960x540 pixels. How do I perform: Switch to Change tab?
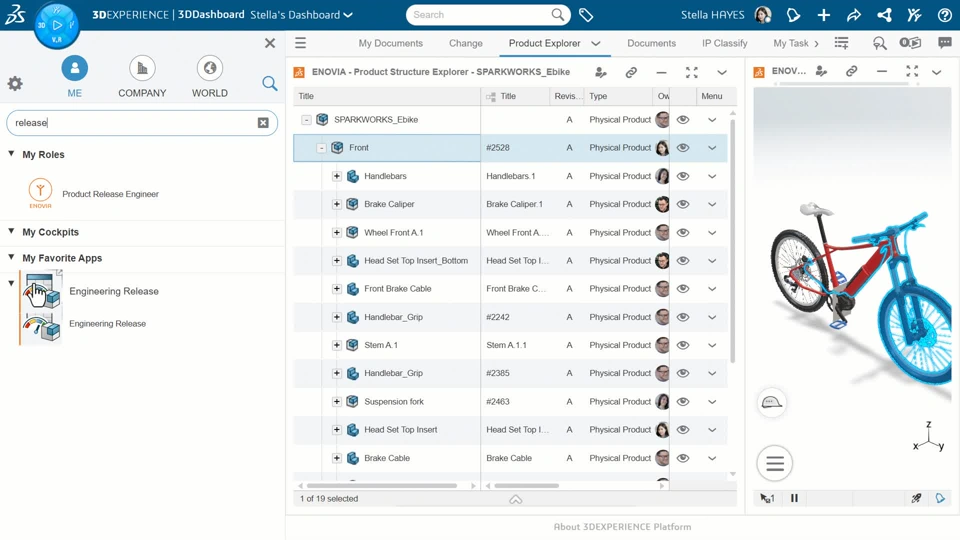coord(466,43)
